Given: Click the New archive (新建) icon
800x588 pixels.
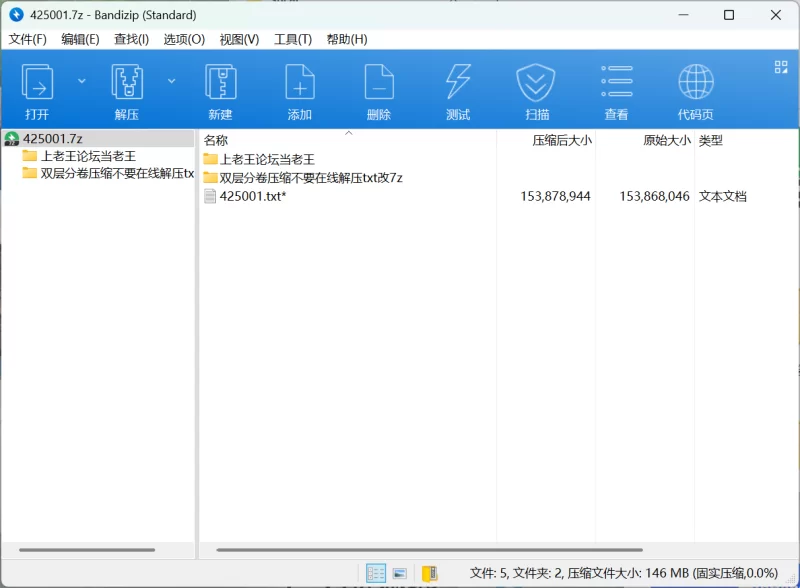Looking at the screenshot, I should tap(220, 82).
